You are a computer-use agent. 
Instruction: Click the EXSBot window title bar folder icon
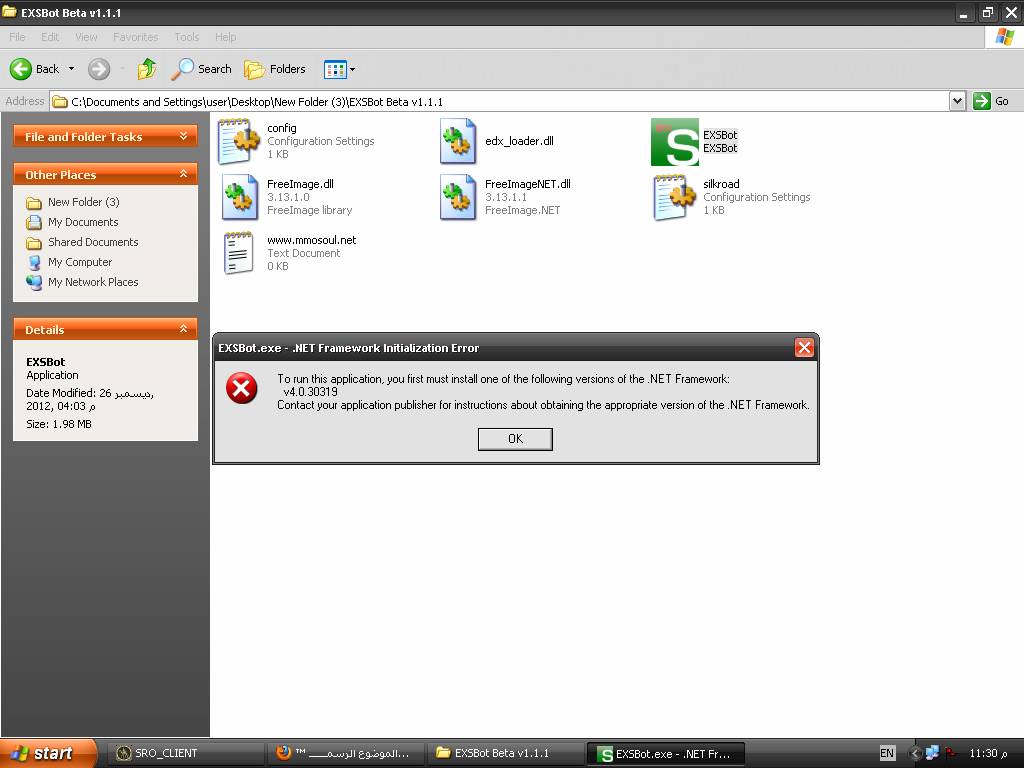pyautogui.click(x=9, y=12)
